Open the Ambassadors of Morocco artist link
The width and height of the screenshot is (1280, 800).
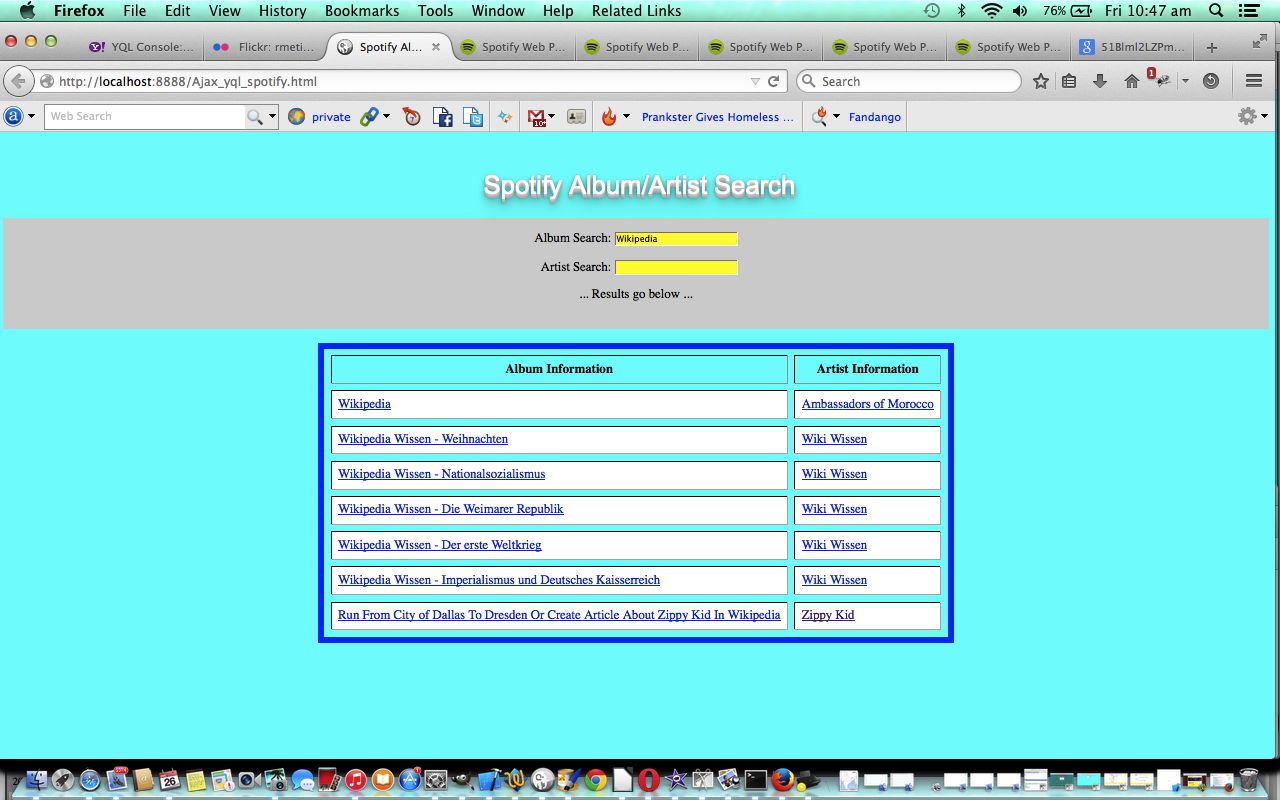pos(867,404)
